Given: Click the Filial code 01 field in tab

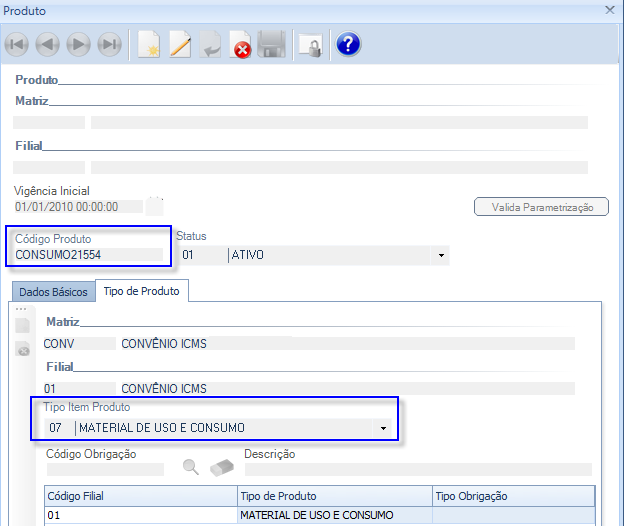Looking at the screenshot, I should click(x=79, y=388).
